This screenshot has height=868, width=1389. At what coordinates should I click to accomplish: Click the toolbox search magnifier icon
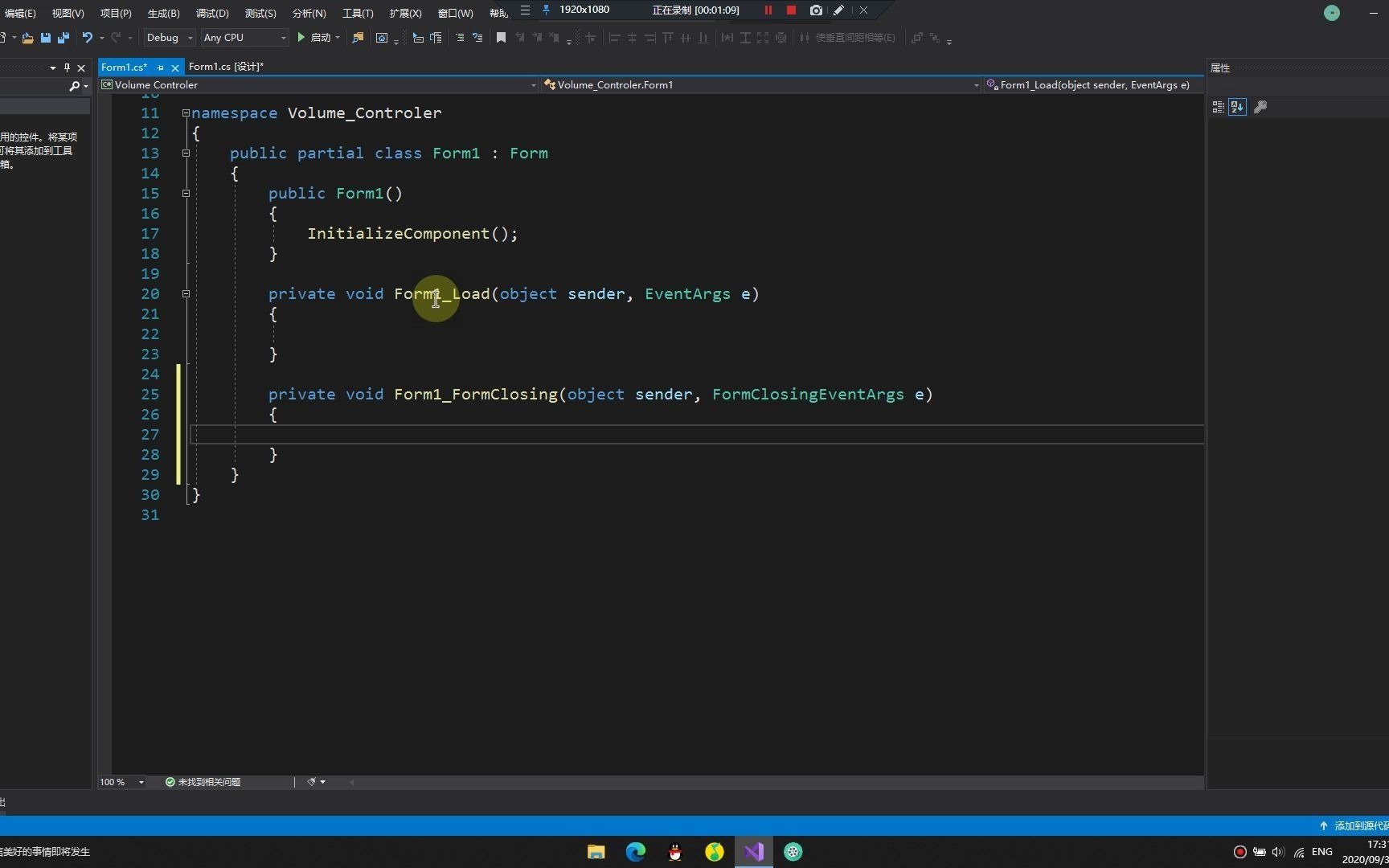click(74, 86)
